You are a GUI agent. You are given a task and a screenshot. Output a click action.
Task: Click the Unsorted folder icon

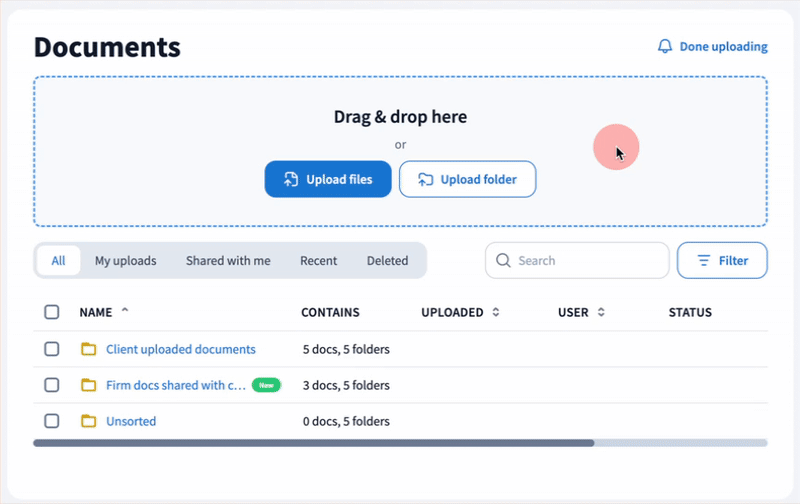(89, 421)
